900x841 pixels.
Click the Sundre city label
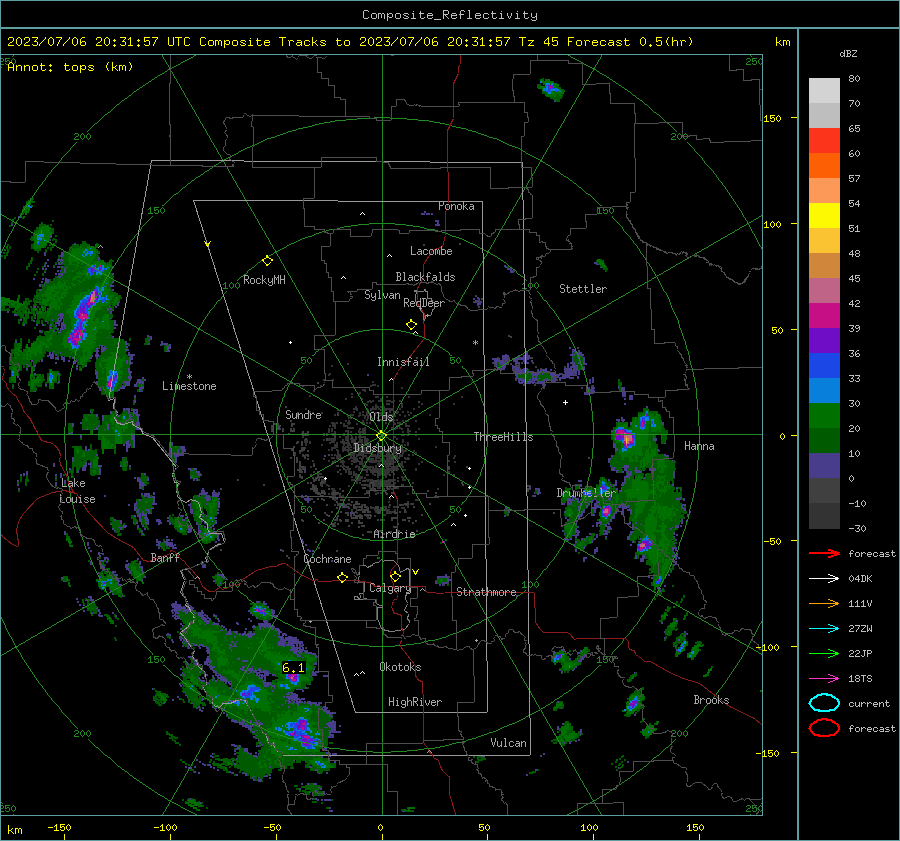pyautogui.click(x=303, y=415)
